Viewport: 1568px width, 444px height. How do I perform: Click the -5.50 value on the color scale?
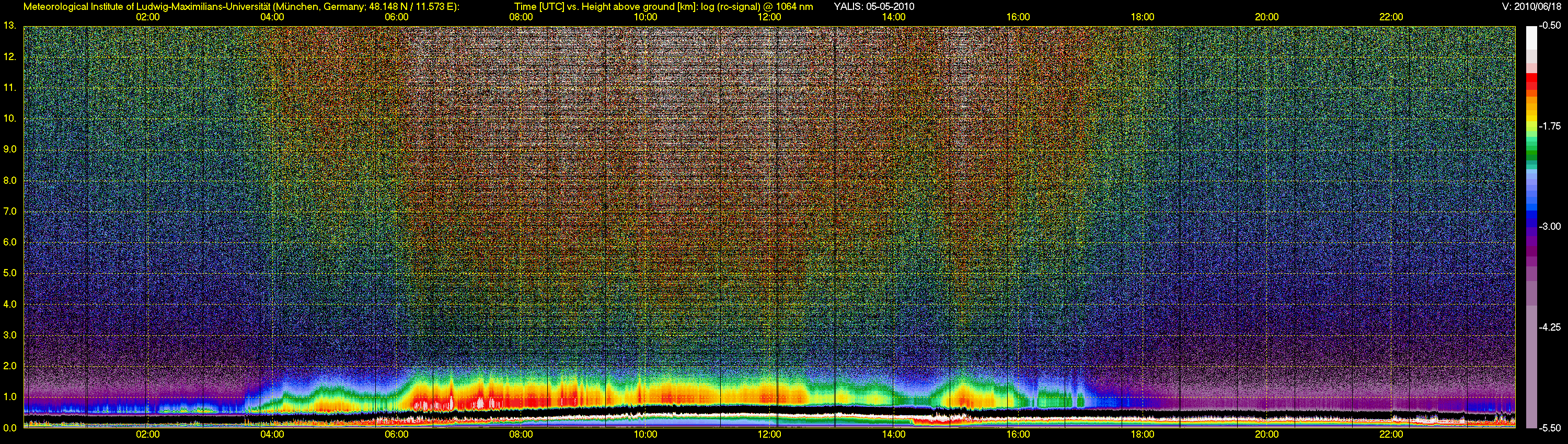pos(1551,428)
